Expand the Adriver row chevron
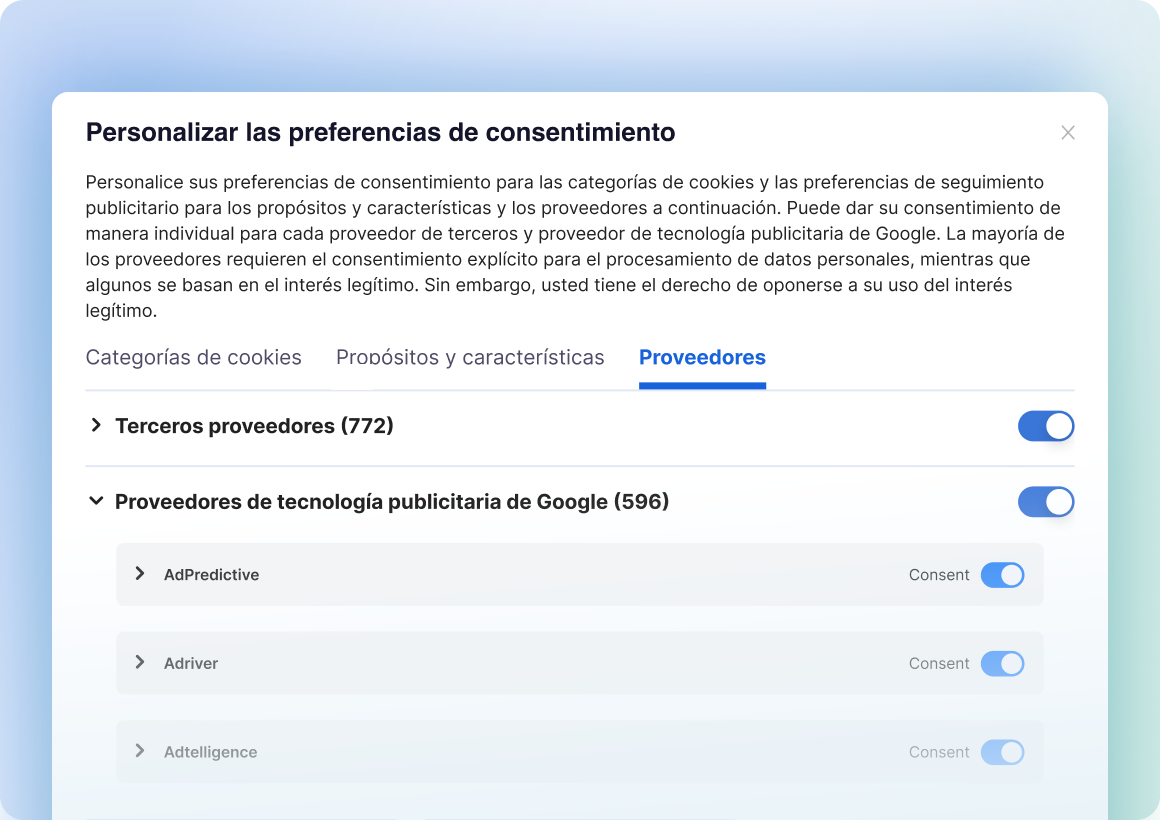The height and width of the screenshot is (820, 1160). [x=140, y=663]
